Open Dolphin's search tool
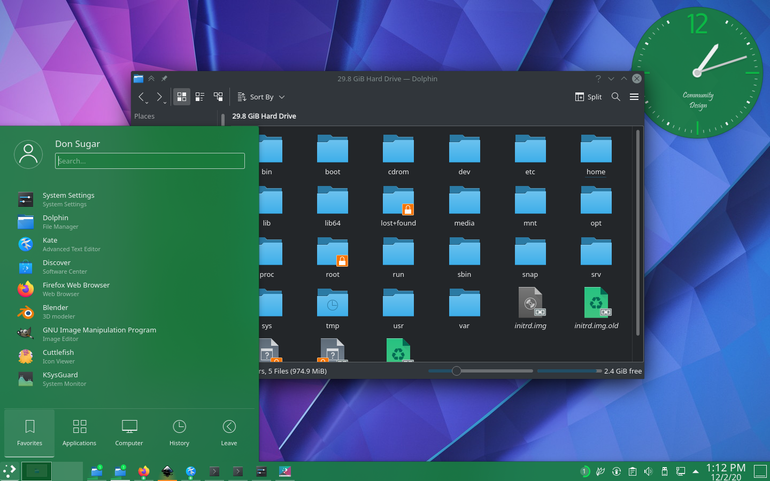This screenshot has height=481, width=770. coord(616,97)
